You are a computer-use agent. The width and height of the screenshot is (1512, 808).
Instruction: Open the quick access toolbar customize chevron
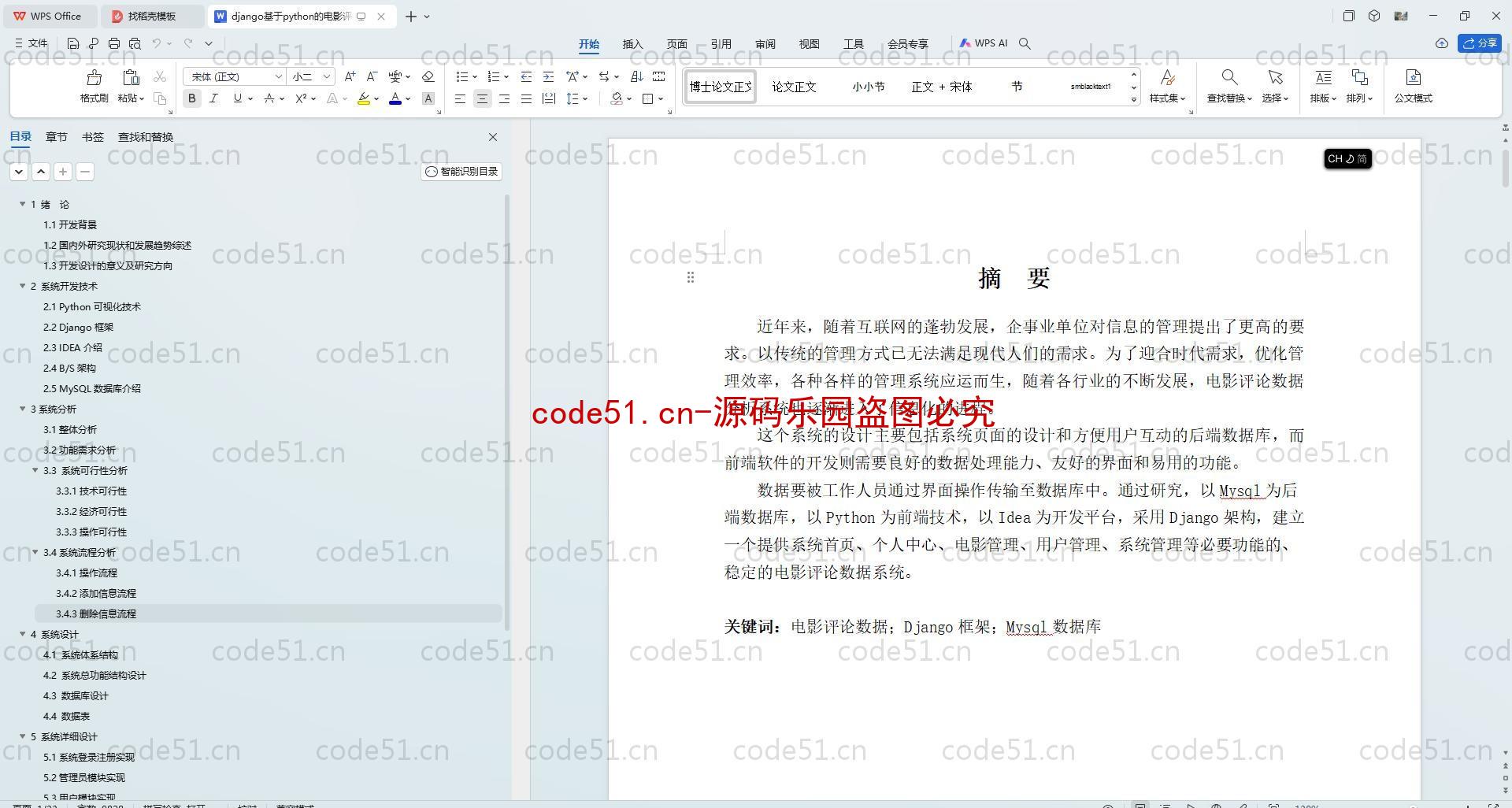point(209,44)
